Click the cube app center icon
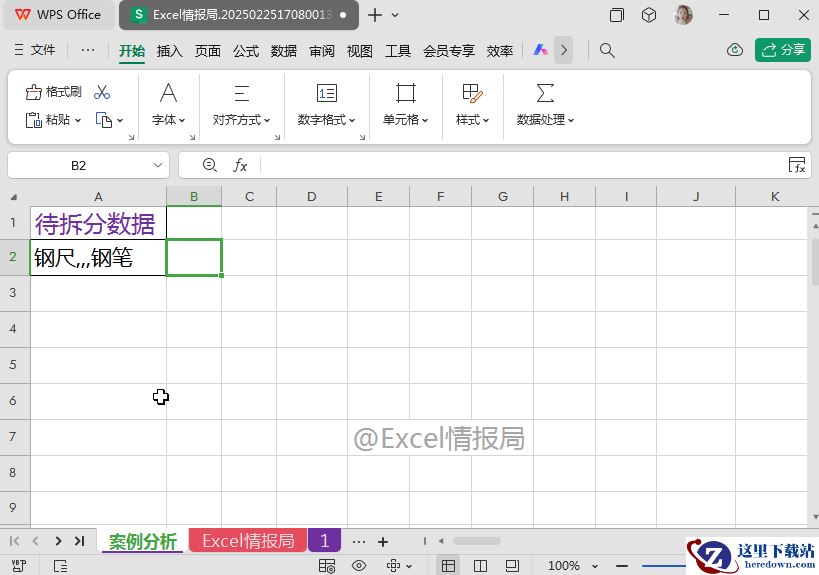This screenshot has height=575, width=819. tap(649, 15)
